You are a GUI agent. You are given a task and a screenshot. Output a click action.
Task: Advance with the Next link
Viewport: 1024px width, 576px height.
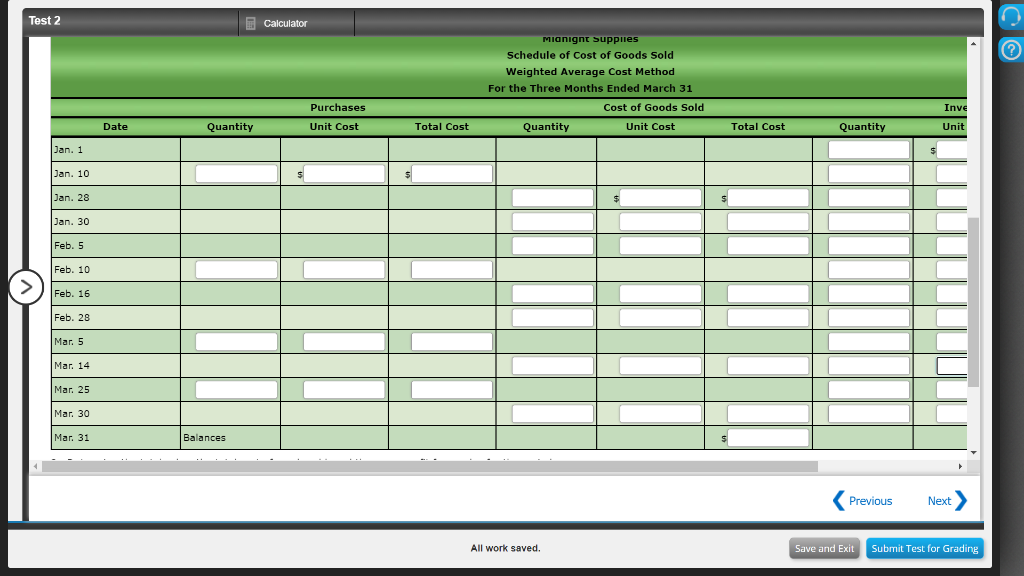coord(940,500)
